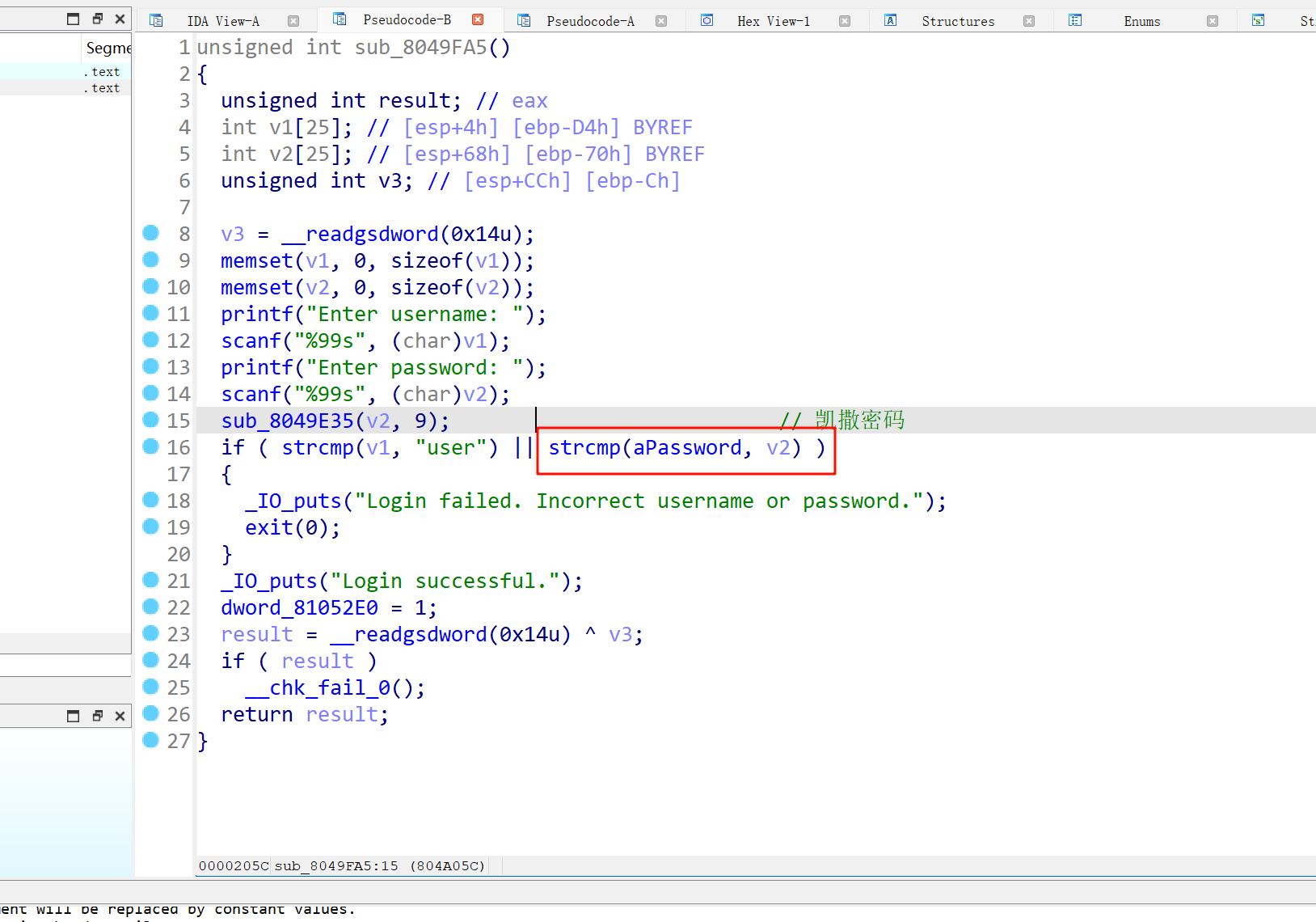Image resolution: width=1316 pixels, height=922 pixels.
Task: Click memset on line 10
Action: (x=257, y=288)
